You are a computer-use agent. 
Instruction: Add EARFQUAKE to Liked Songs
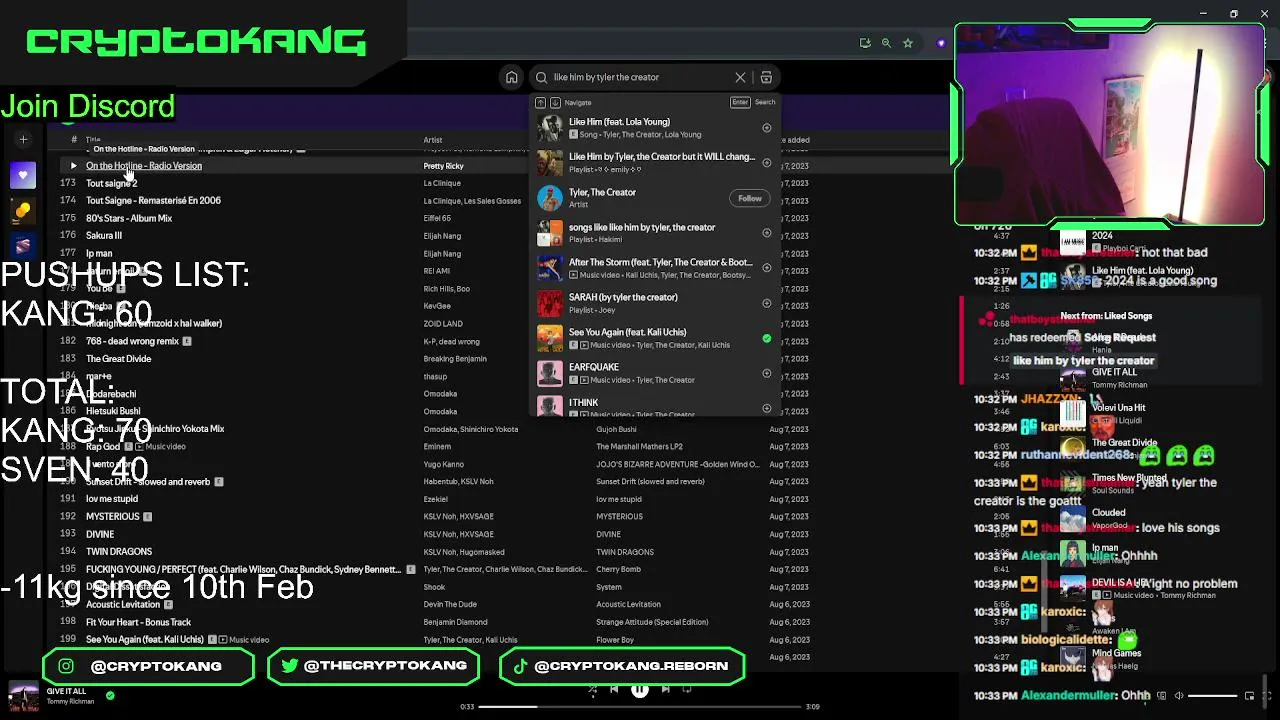click(767, 373)
